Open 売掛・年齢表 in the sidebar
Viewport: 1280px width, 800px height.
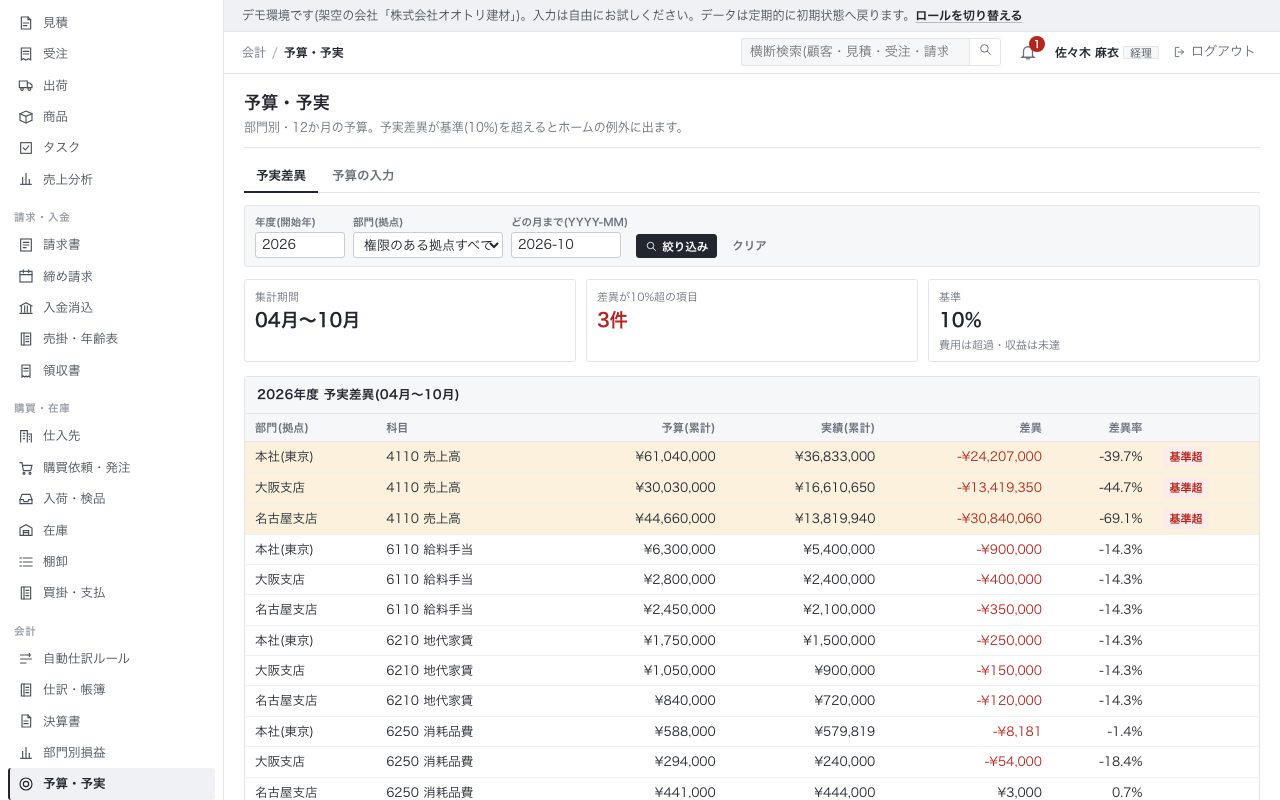[x=111, y=339]
